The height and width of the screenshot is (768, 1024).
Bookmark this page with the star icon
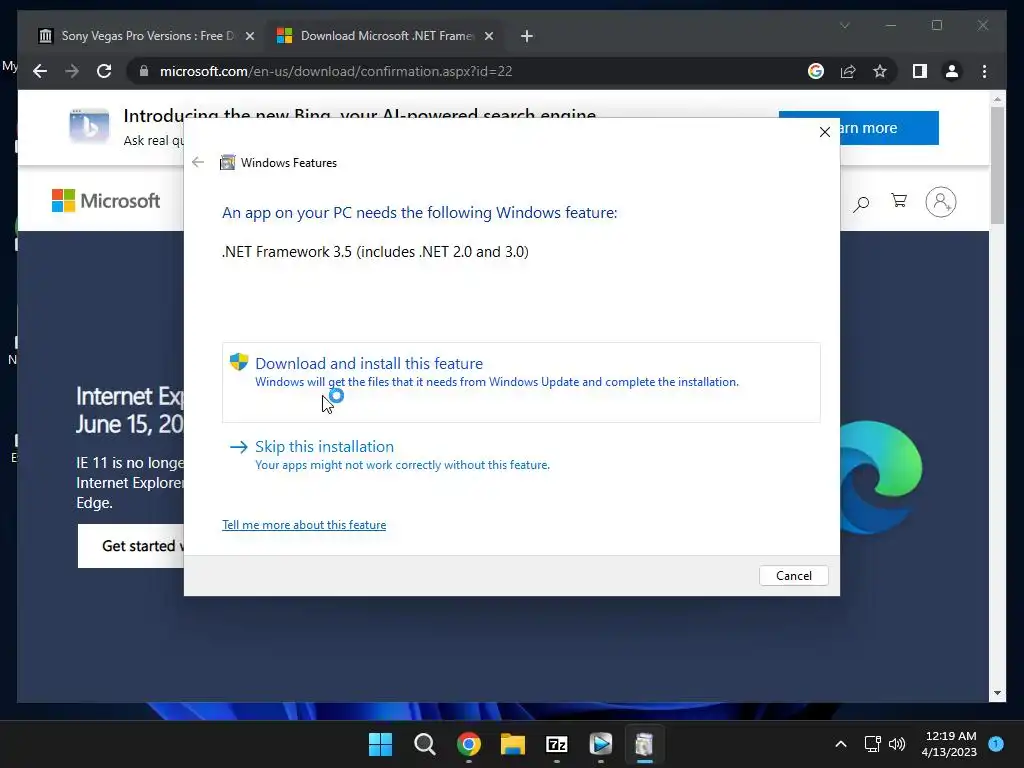pos(880,71)
